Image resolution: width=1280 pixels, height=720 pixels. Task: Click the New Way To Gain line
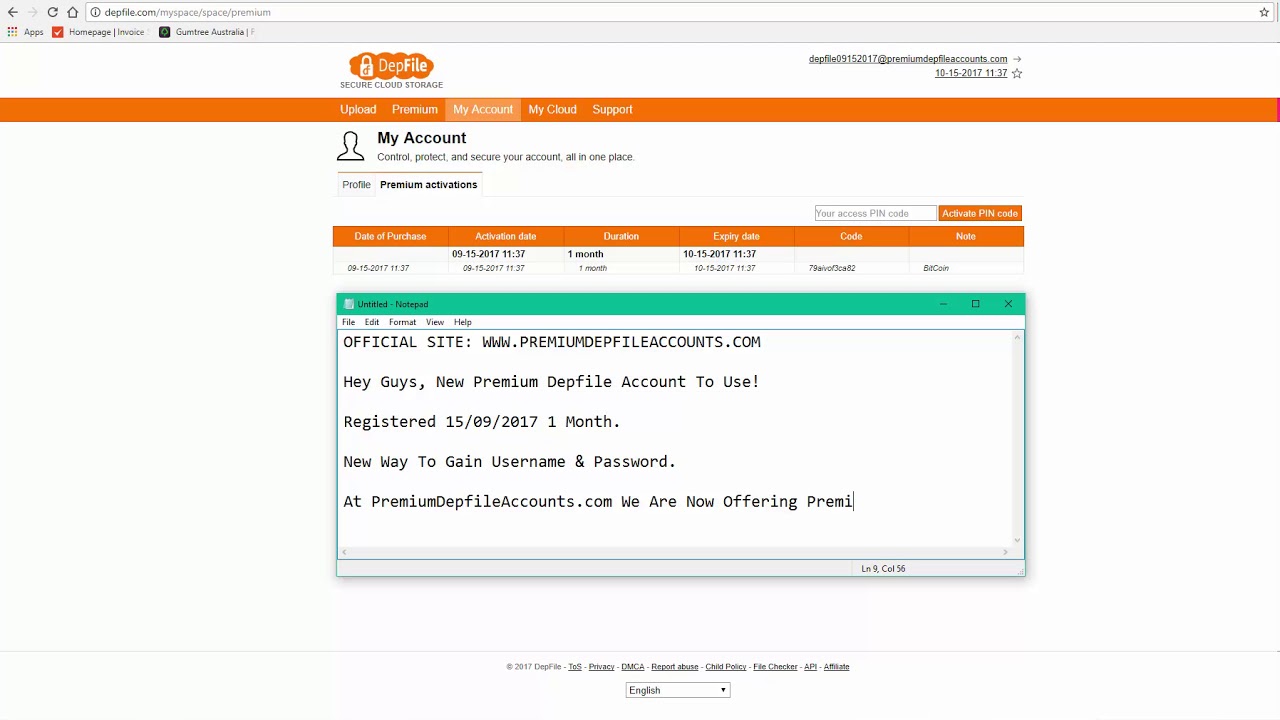coord(510,462)
